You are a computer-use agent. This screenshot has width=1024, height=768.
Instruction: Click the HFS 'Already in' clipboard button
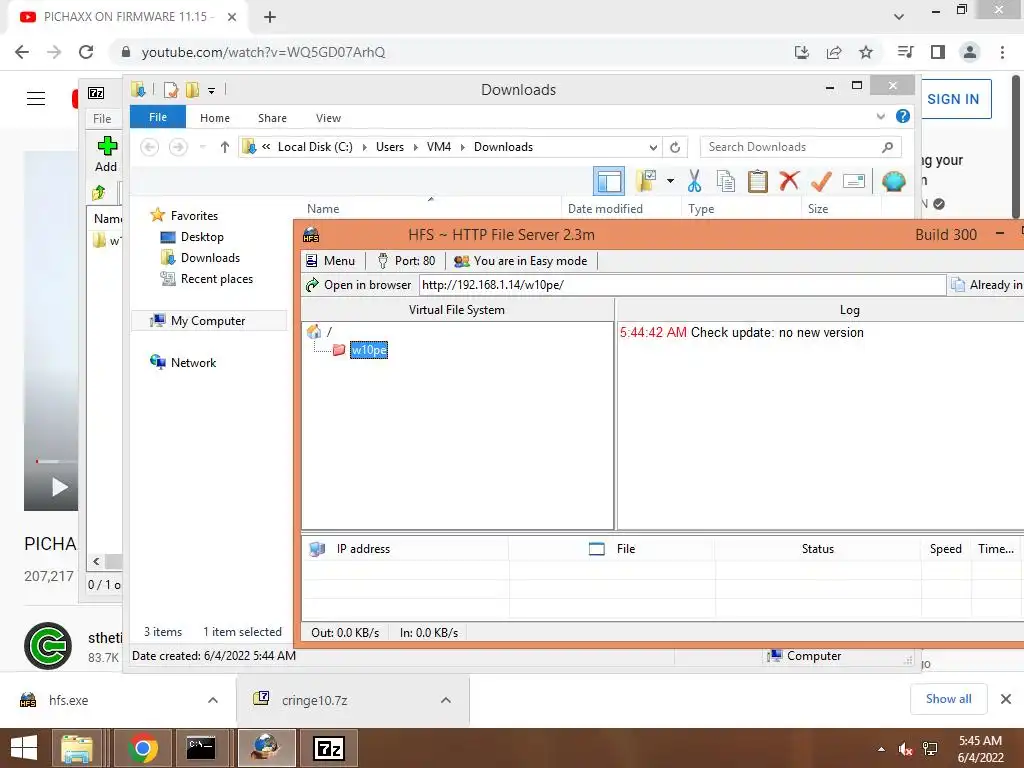click(x=987, y=285)
